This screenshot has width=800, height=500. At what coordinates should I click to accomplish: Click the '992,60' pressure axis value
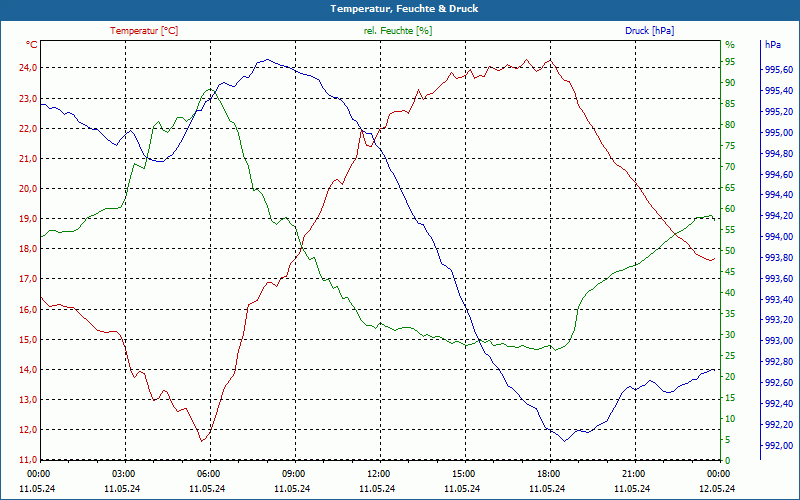pyautogui.click(x=779, y=383)
